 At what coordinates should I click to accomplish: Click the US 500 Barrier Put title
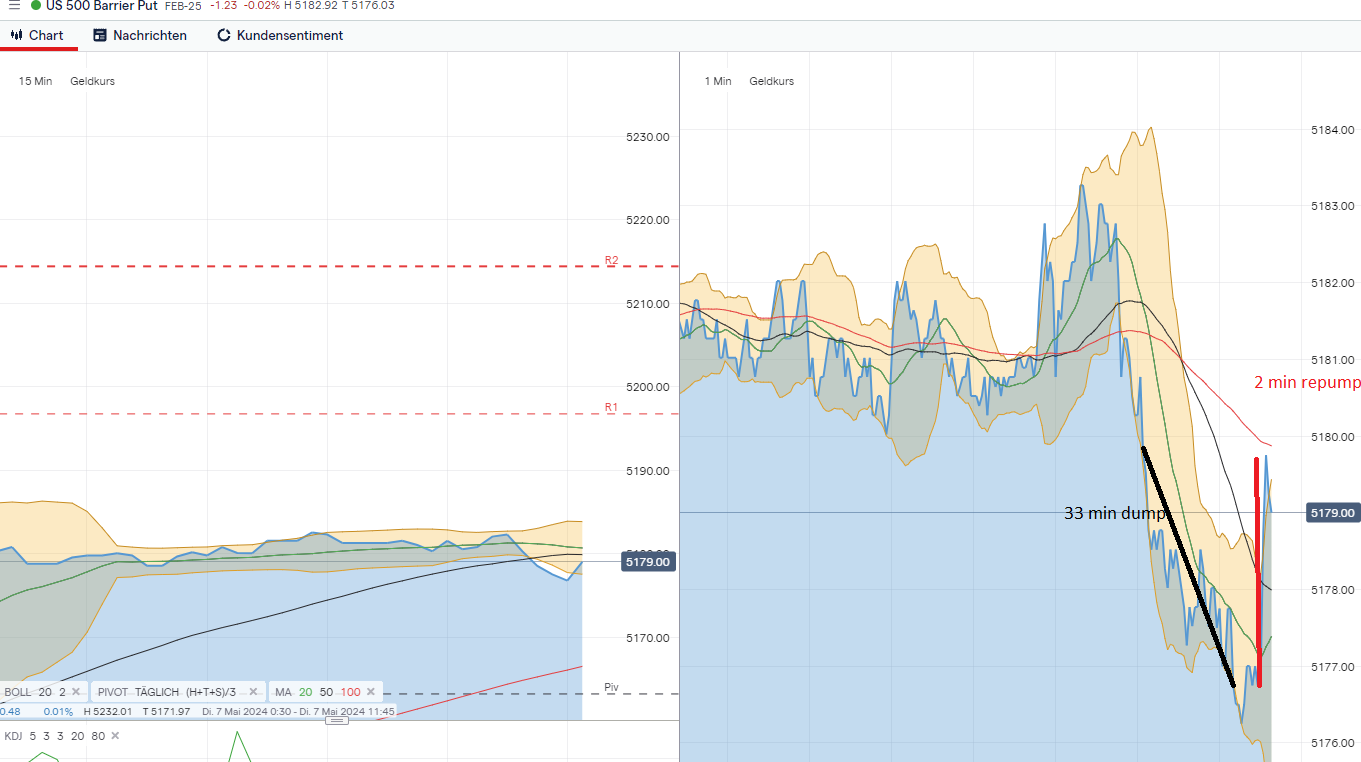tap(101, 5)
